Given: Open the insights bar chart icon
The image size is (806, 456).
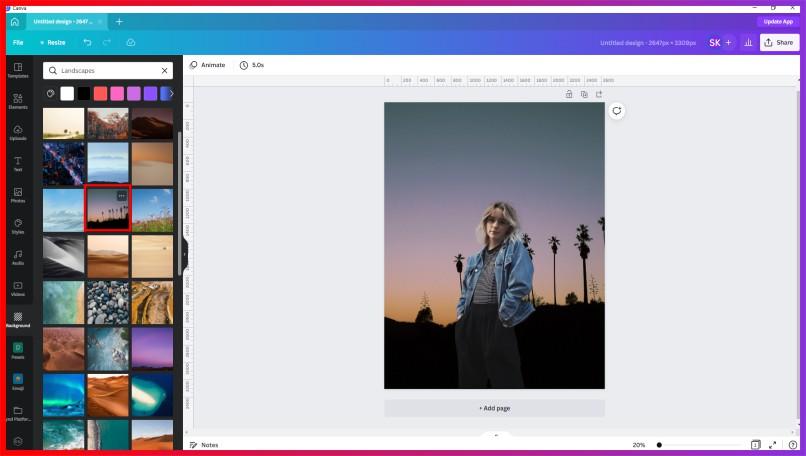Looking at the screenshot, I should pyautogui.click(x=748, y=43).
